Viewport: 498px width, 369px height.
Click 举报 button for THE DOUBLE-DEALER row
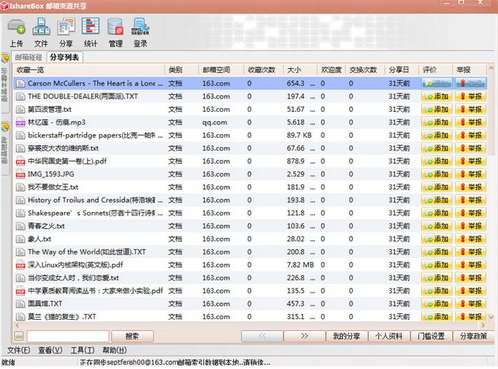(471, 97)
